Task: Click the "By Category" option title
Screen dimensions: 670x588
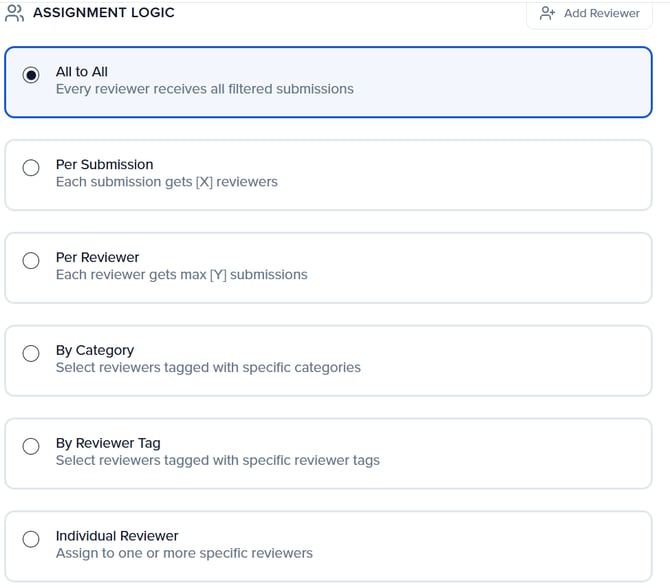Action: [95, 351]
